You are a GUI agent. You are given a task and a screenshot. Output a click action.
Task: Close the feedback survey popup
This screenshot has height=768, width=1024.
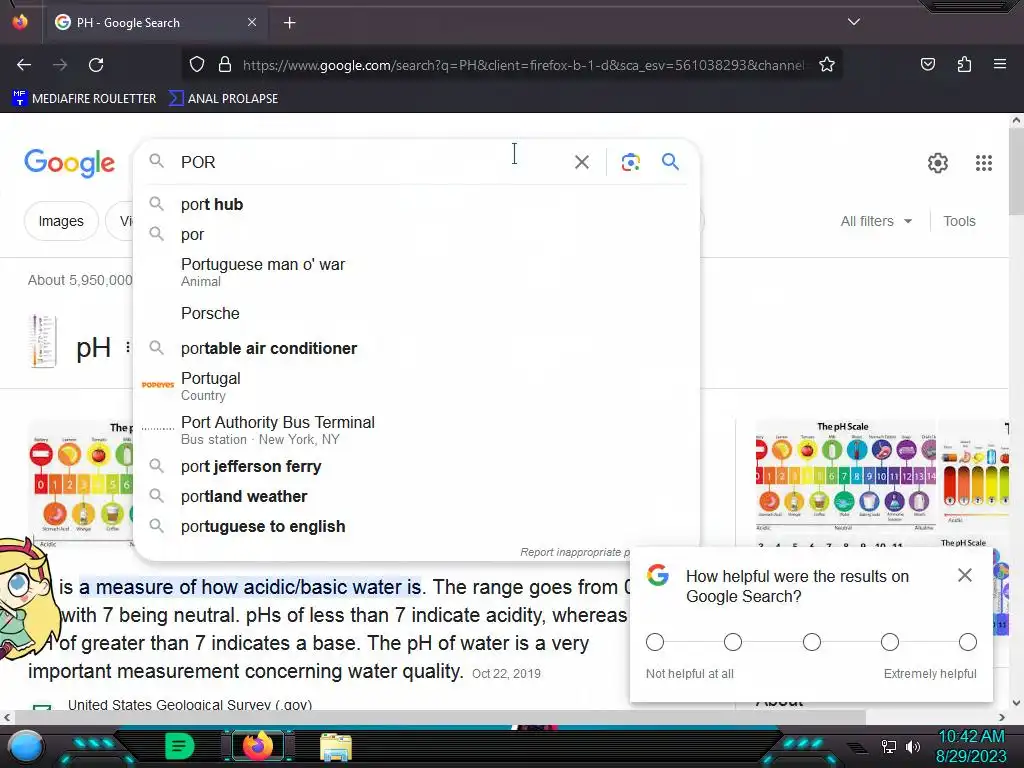965,575
